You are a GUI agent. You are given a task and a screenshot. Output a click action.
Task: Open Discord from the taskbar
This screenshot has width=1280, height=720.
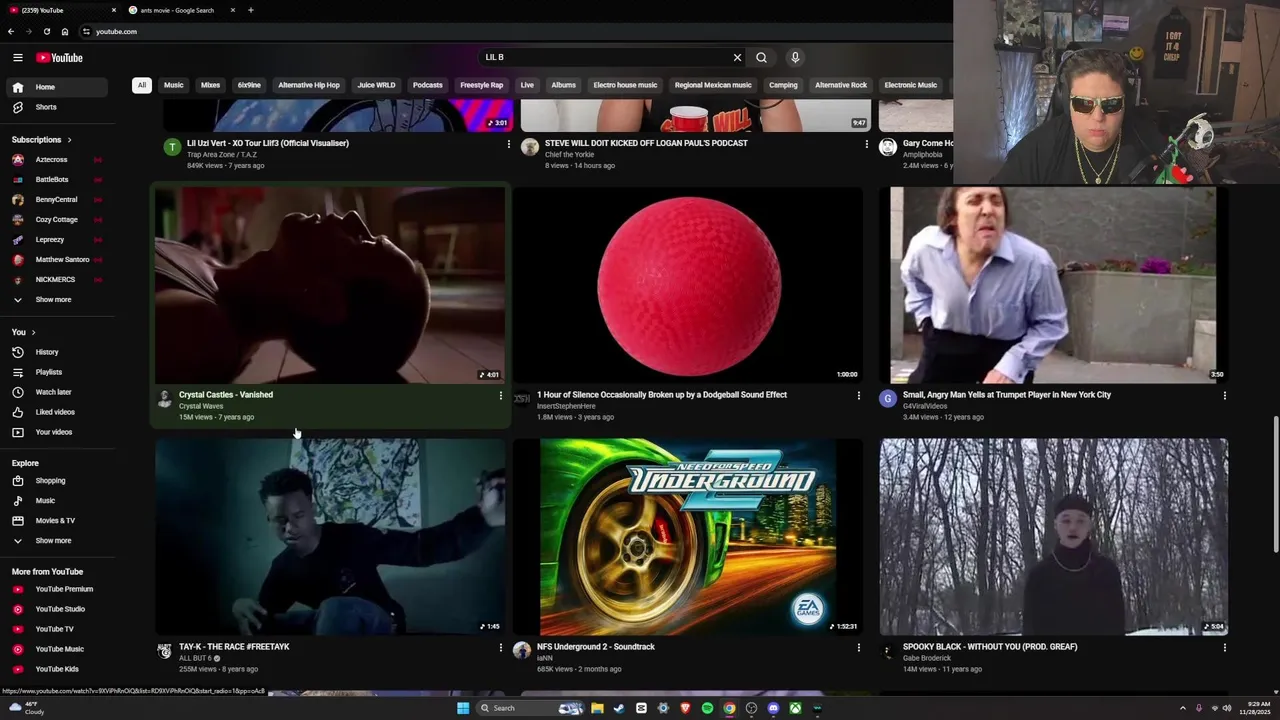click(773, 708)
